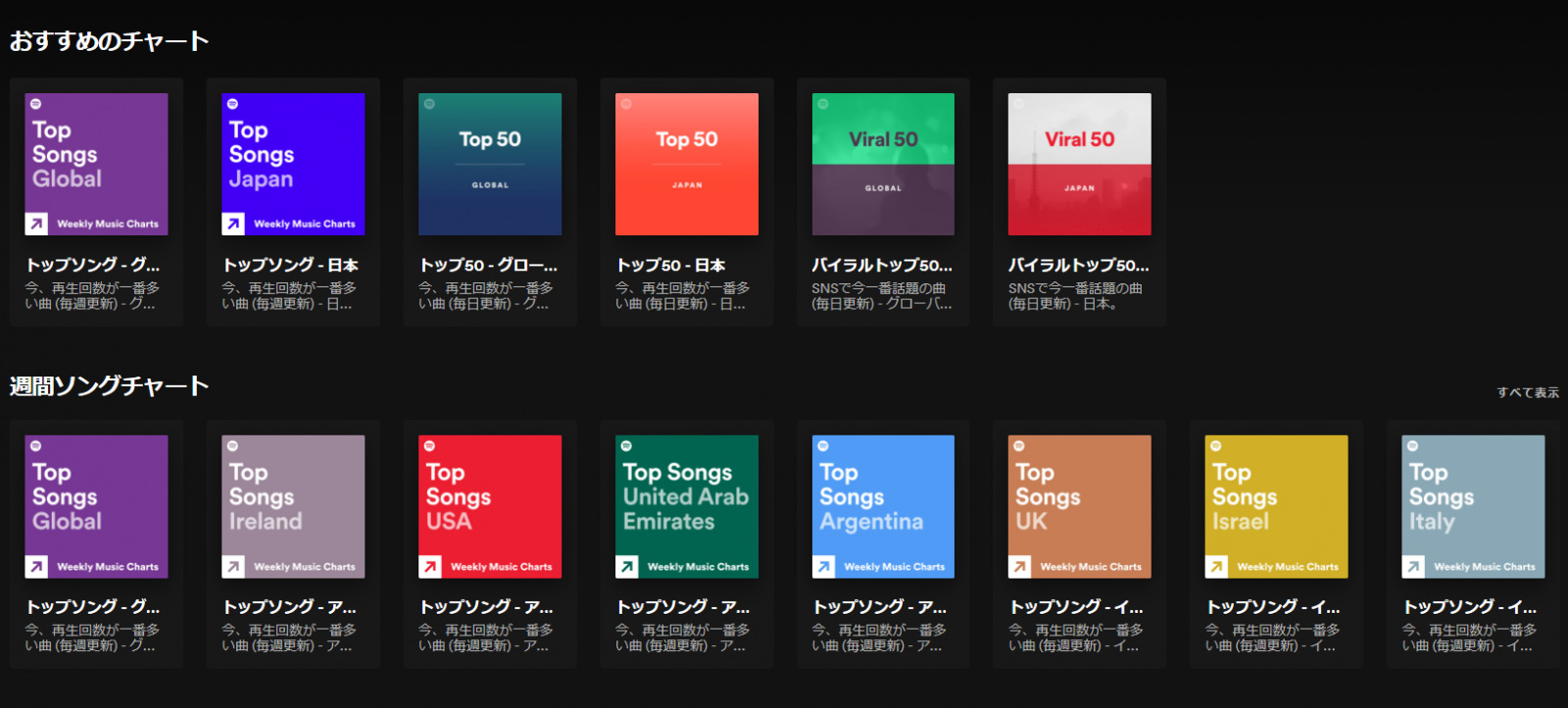
Task: Click Spotify logo on Top Songs Argentina cover
Action: 823,445
